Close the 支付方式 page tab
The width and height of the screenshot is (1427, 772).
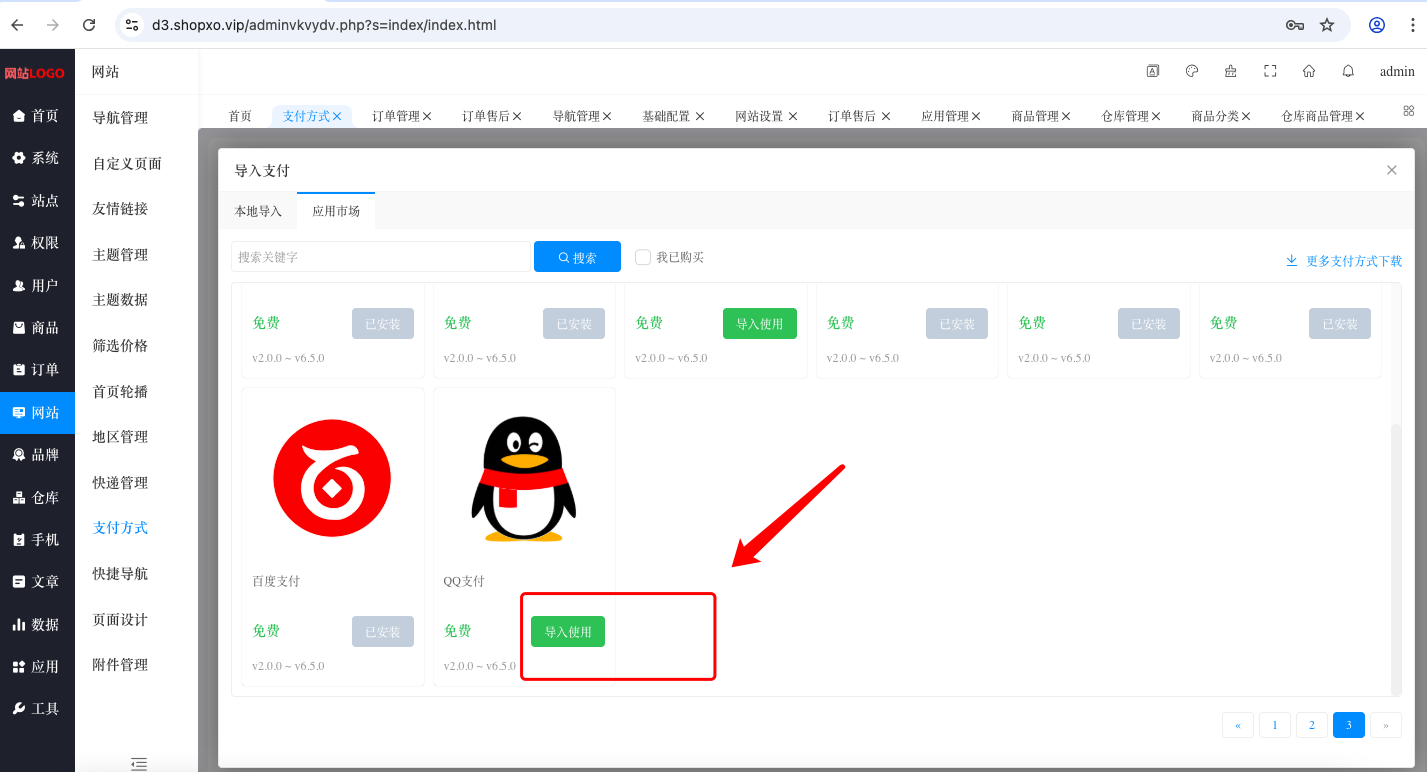click(337, 116)
